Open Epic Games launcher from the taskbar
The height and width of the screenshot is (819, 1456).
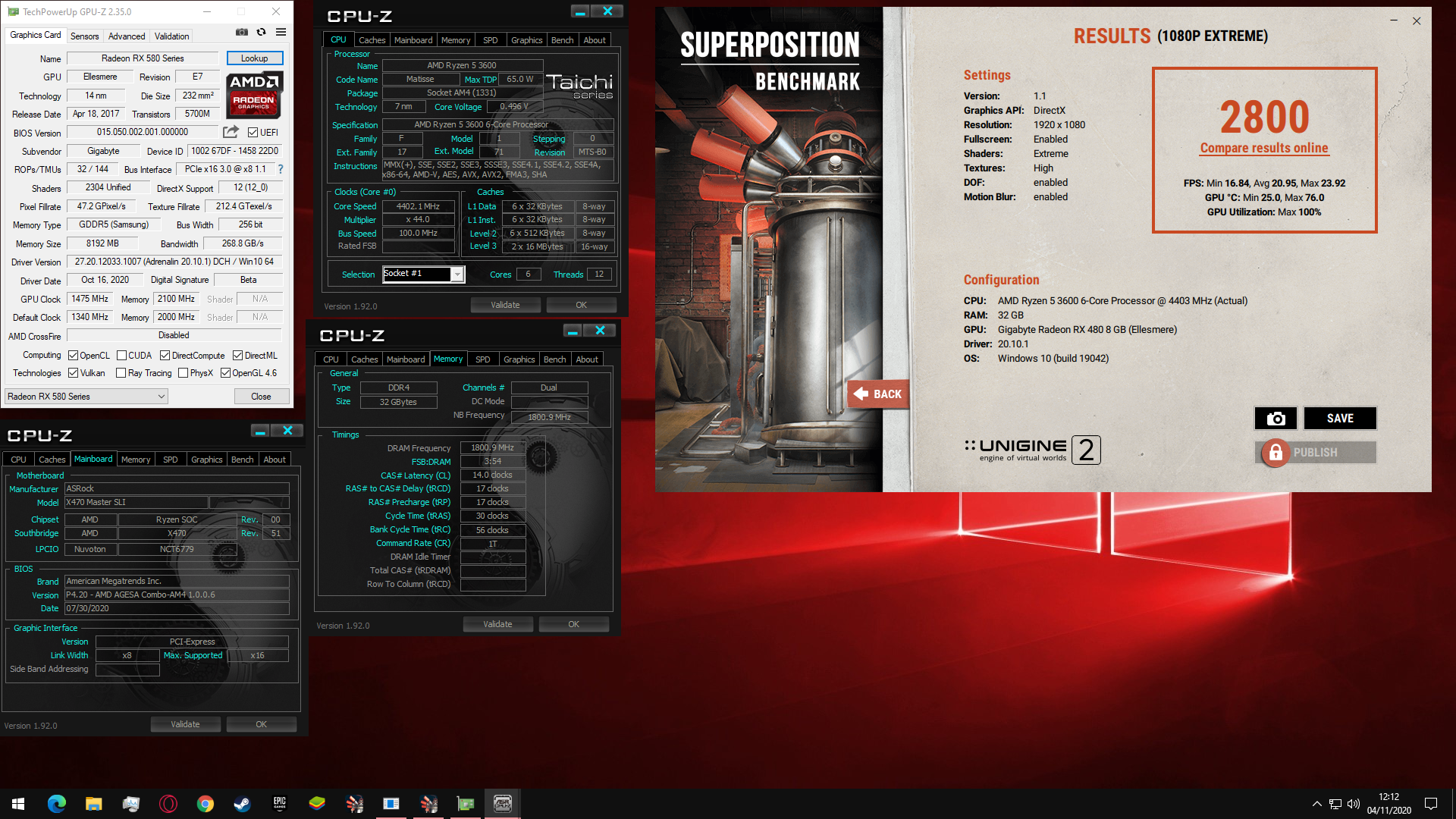coord(279,804)
